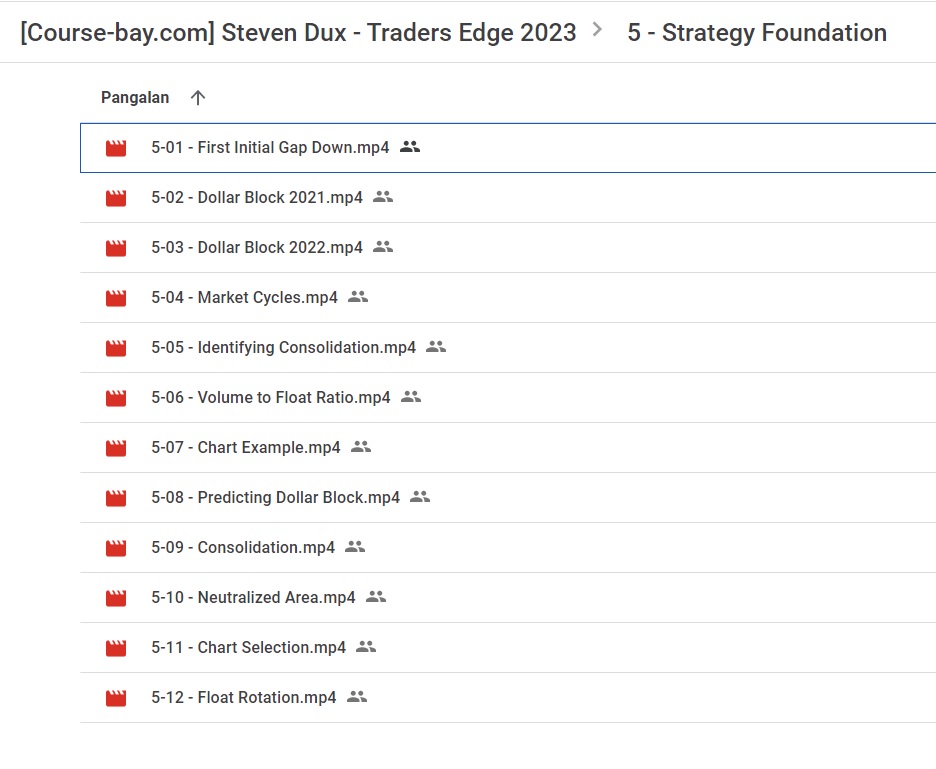Select file 5-06 - Volume to Float Ratio.mp4
Viewport: 936px width, 769px height.
[x=508, y=398]
